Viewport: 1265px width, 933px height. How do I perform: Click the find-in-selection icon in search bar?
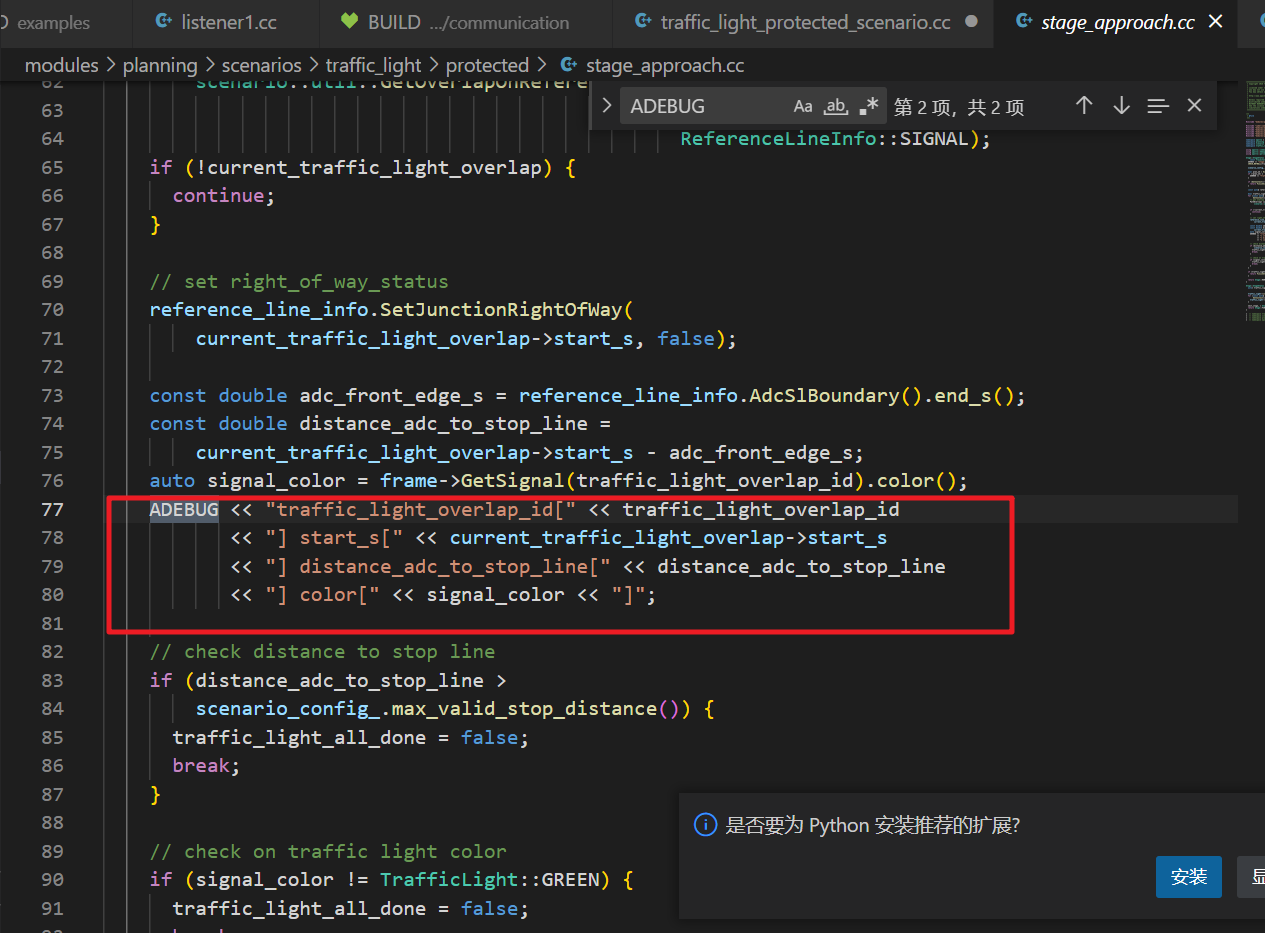(1158, 106)
